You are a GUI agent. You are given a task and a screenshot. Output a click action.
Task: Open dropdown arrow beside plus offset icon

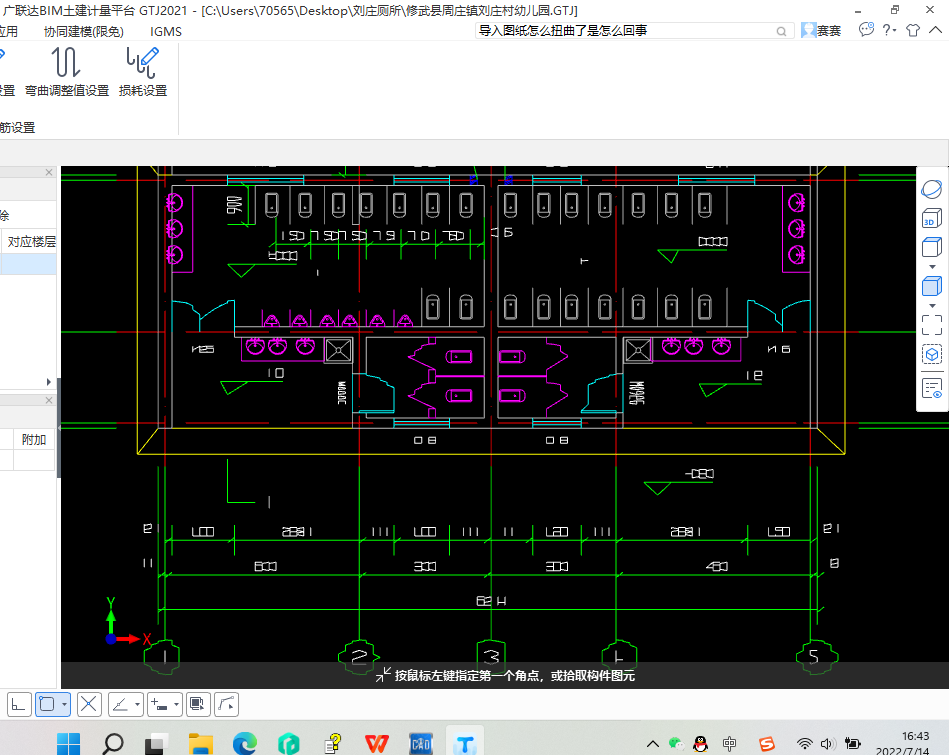(x=176, y=704)
